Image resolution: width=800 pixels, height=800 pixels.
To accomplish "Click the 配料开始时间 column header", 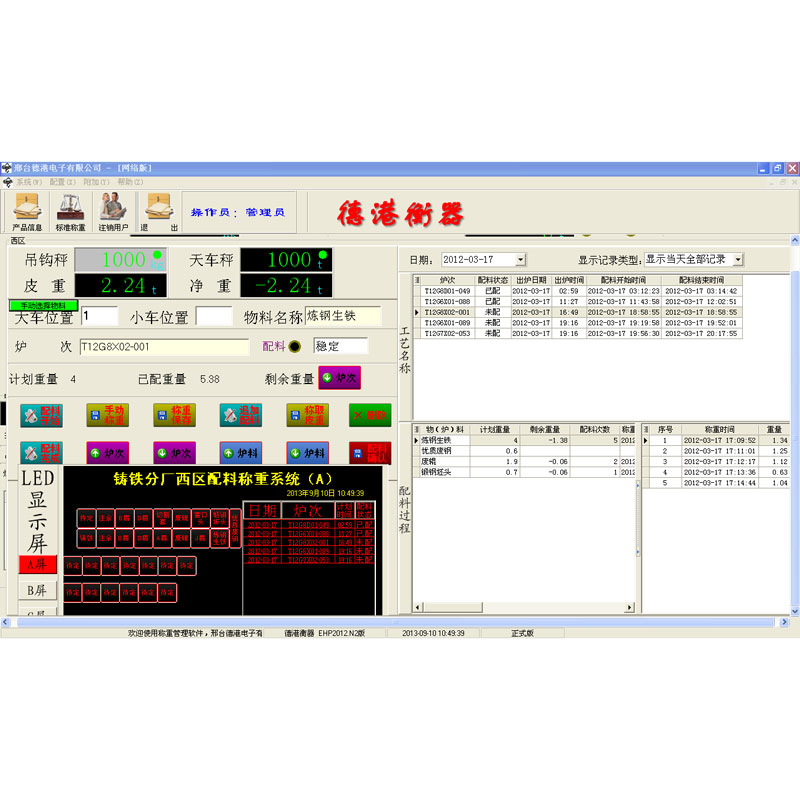I will point(623,280).
